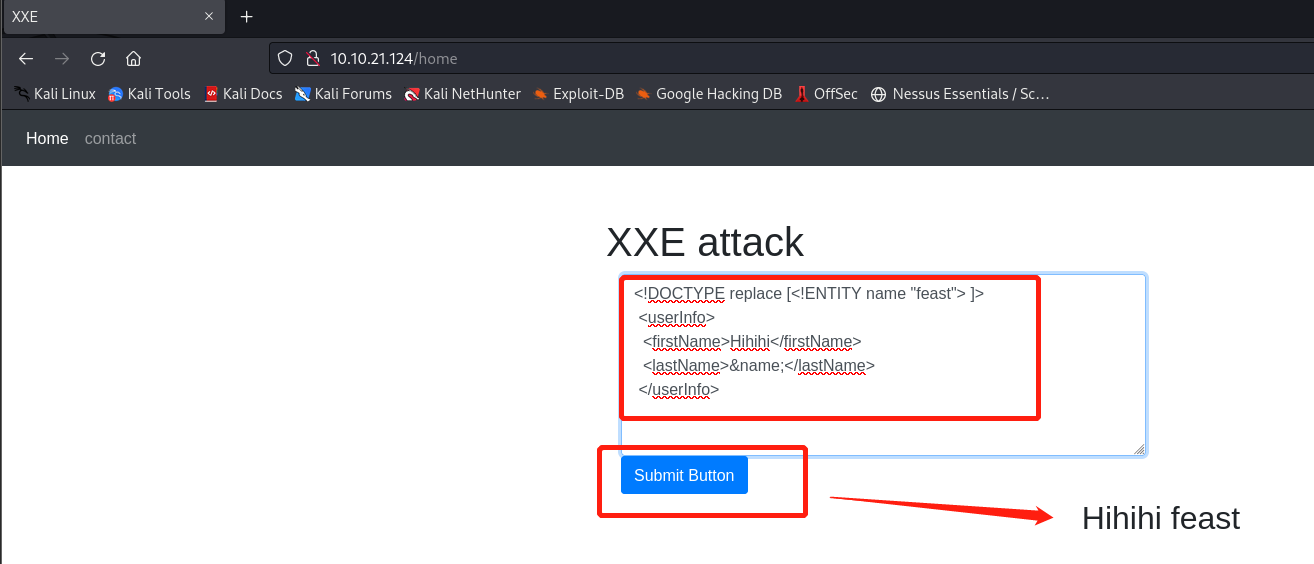Open the Kali NetHunter bookmark
Viewport: 1314px width, 564px height.
(462, 94)
